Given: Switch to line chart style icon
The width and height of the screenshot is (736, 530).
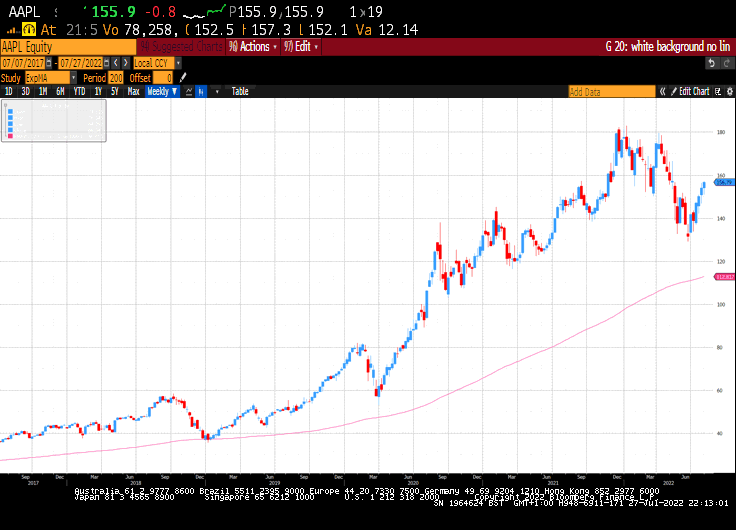Looking at the screenshot, I should (x=189, y=92).
